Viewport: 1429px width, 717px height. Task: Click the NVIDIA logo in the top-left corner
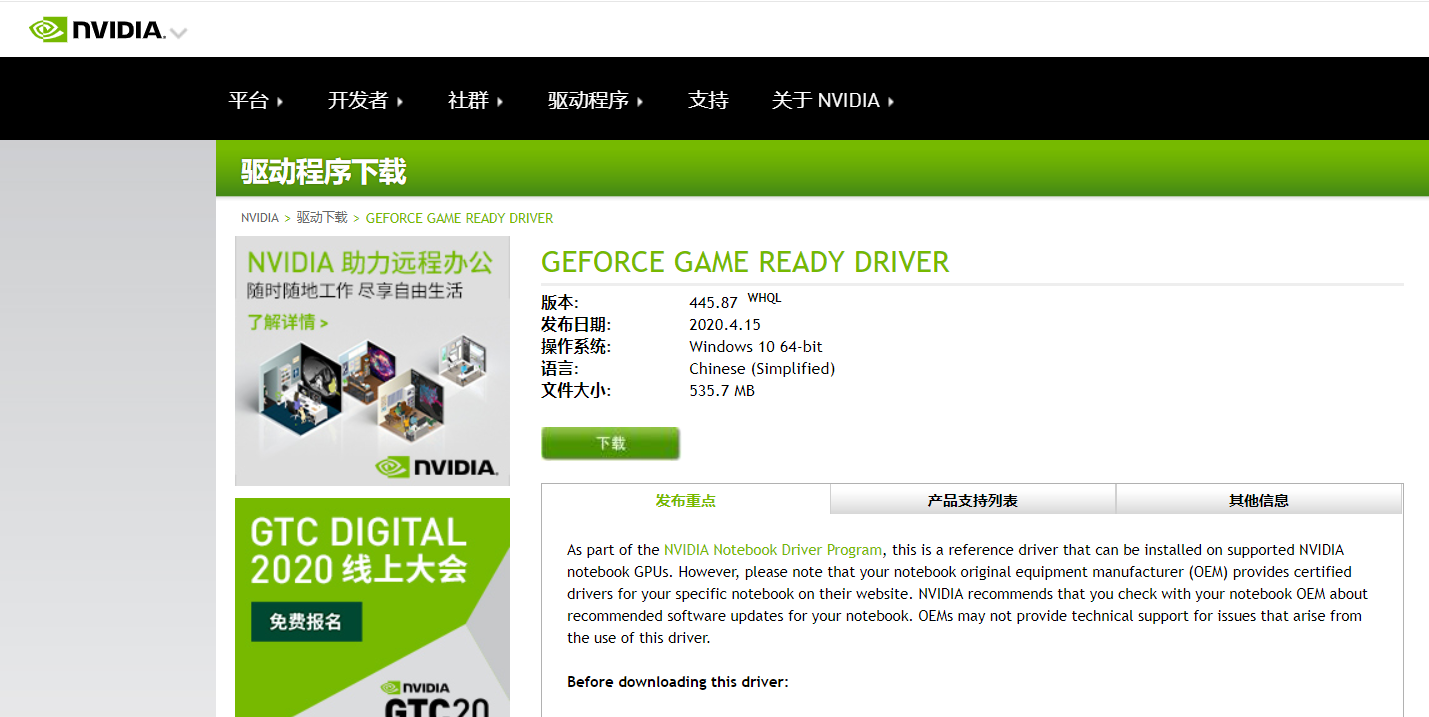pyautogui.click(x=97, y=29)
